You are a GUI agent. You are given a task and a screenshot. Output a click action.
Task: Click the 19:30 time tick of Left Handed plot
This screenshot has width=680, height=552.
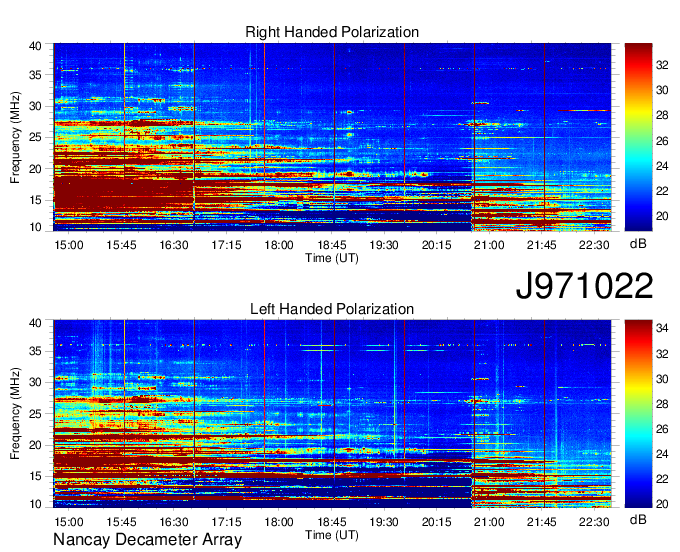[384, 522]
